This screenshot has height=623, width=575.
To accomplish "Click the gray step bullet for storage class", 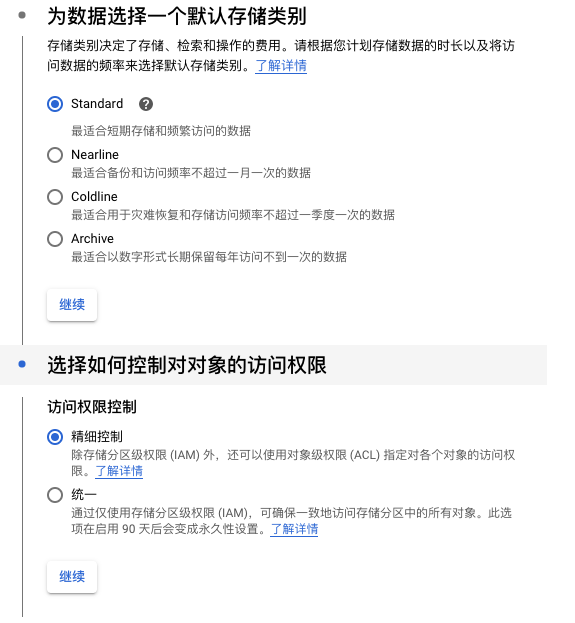I will 22,15.
